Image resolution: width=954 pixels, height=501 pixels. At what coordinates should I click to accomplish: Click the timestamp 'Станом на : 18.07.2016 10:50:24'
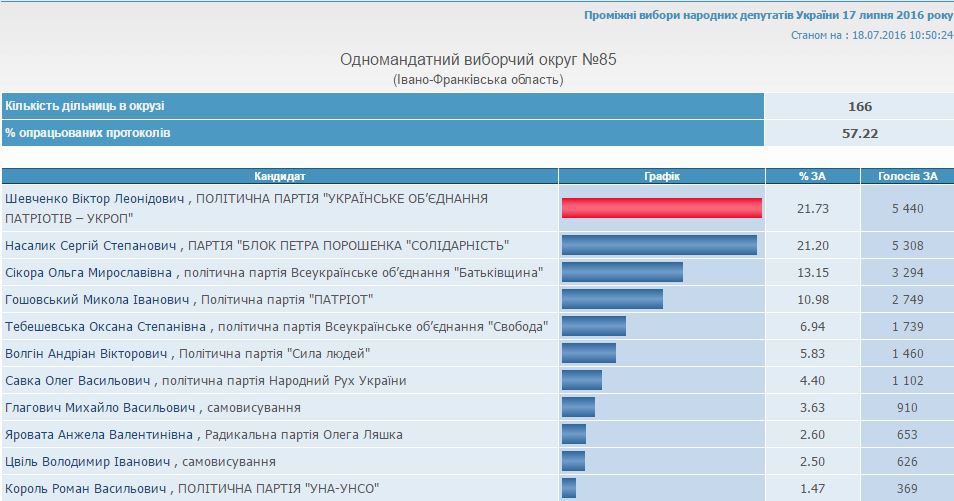click(x=872, y=35)
